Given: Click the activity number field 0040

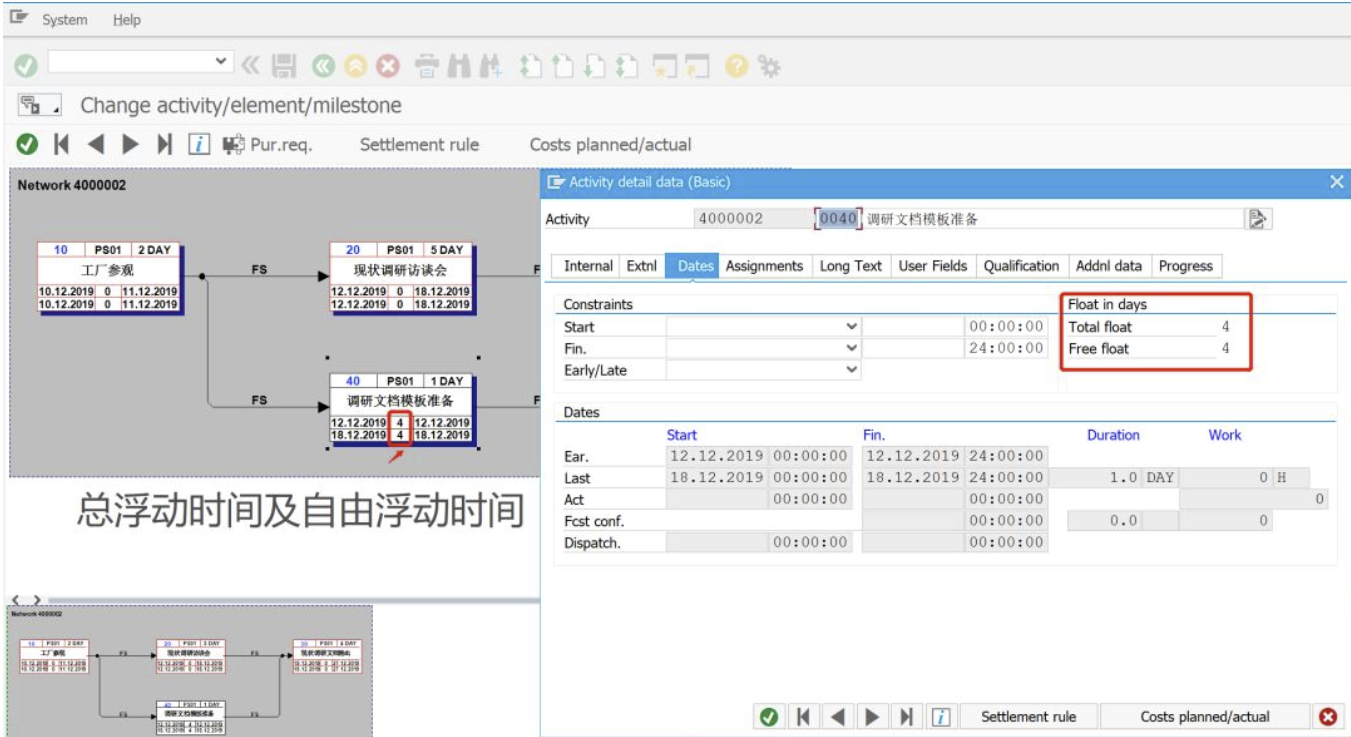Looking at the screenshot, I should [x=838, y=218].
